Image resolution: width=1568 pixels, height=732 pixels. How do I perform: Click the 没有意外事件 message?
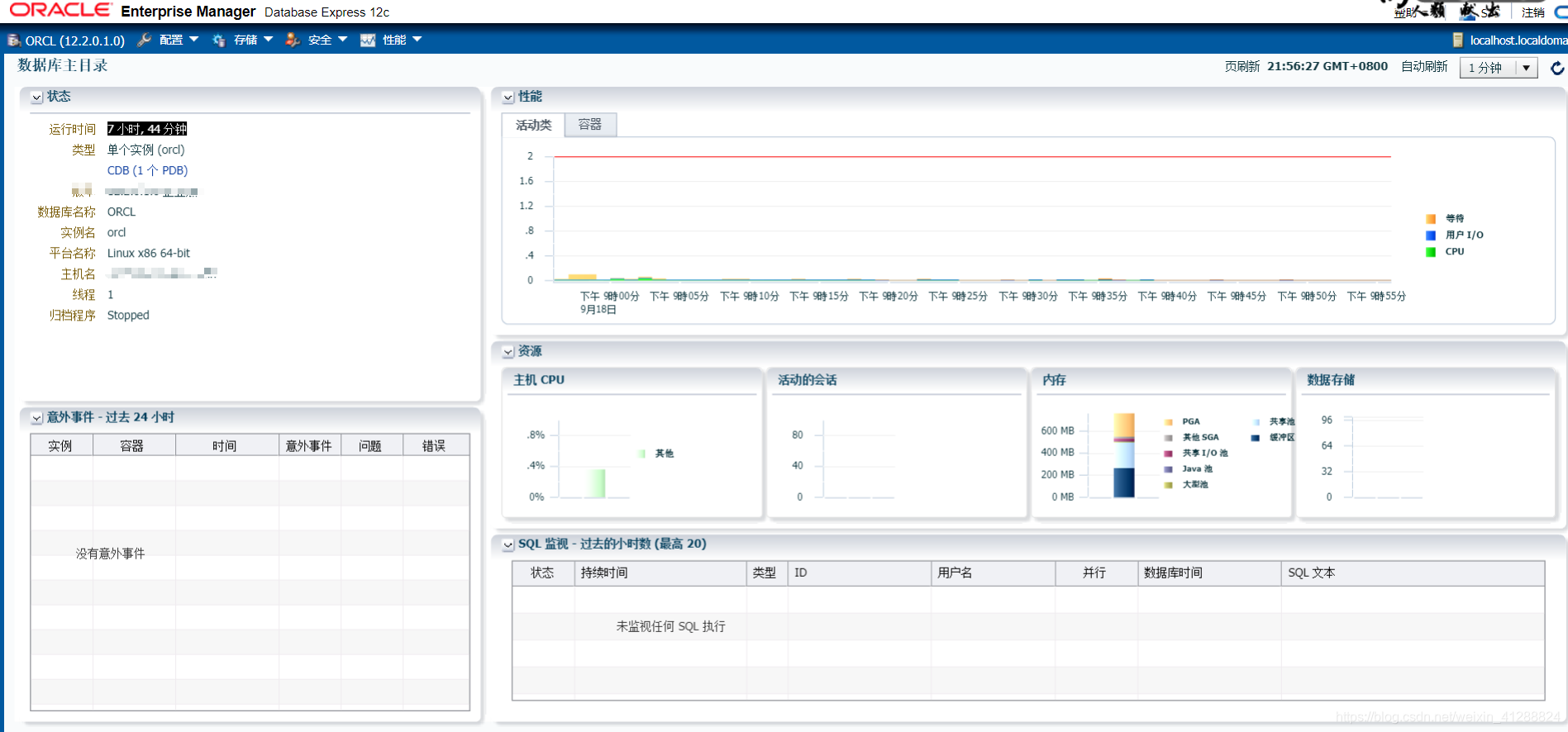[110, 554]
